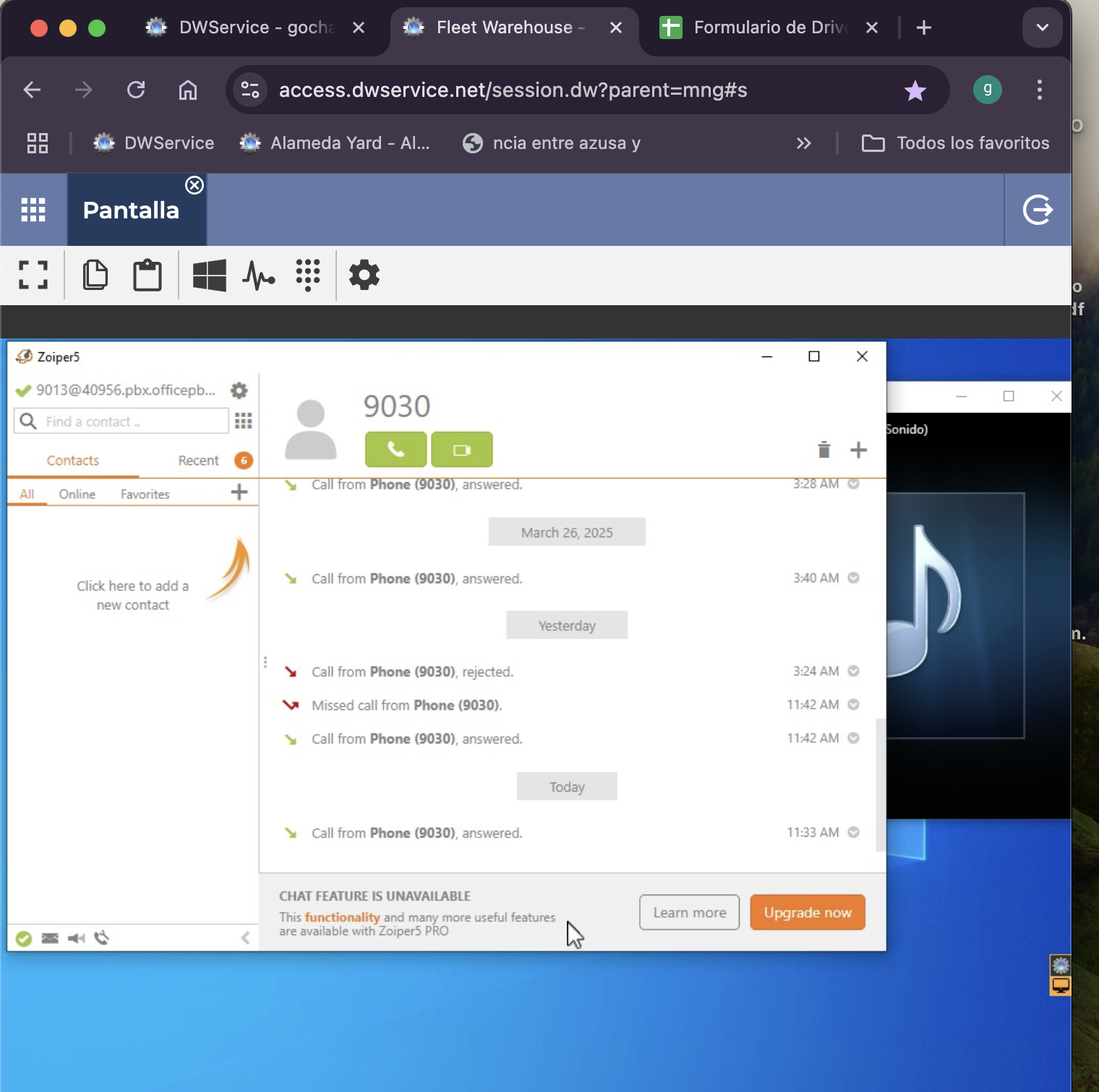Image resolution: width=1099 pixels, height=1092 pixels.
Task: Click the functionality link in chat notice
Action: [342, 917]
